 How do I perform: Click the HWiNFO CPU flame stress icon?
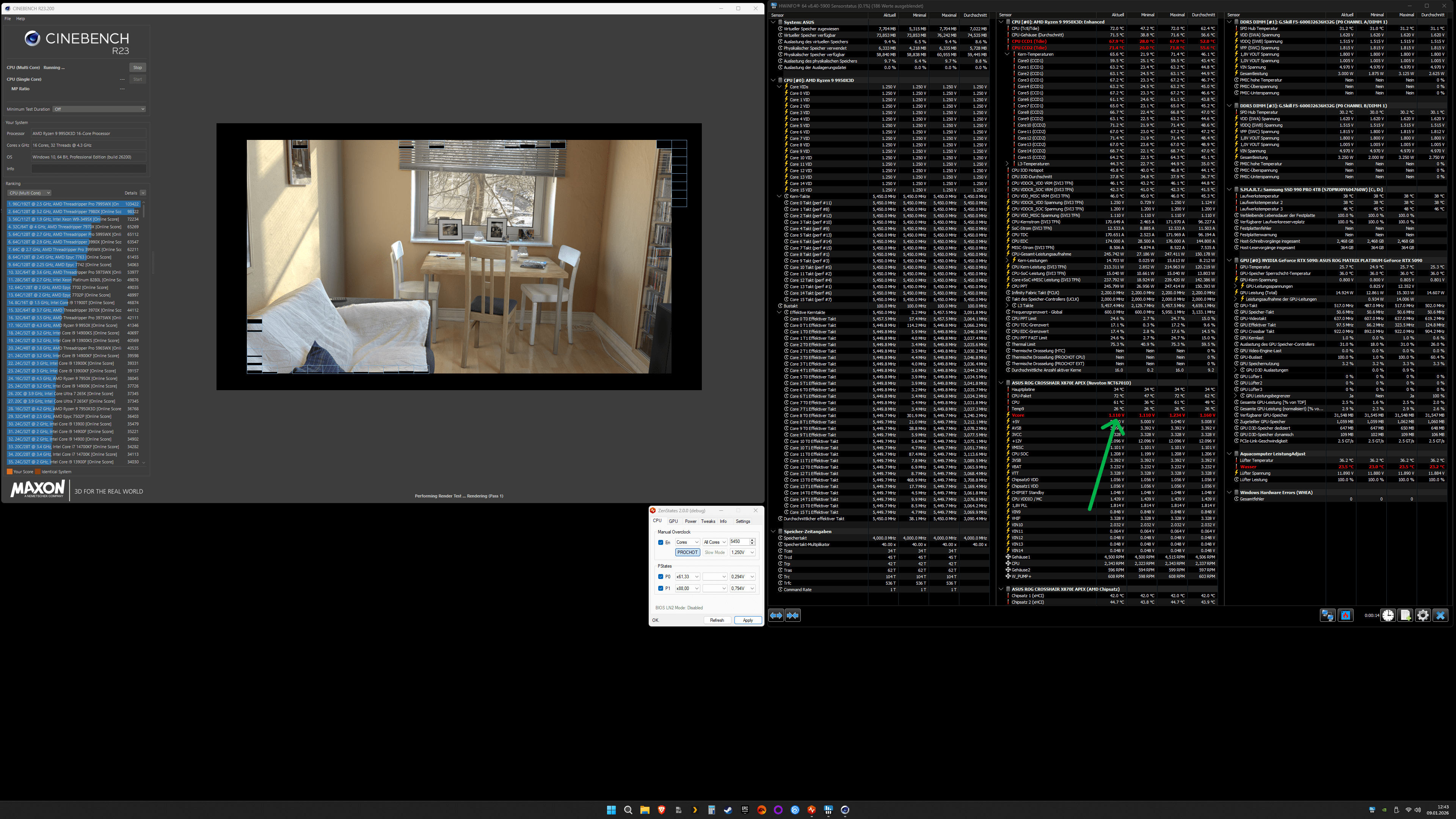tap(1345, 615)
